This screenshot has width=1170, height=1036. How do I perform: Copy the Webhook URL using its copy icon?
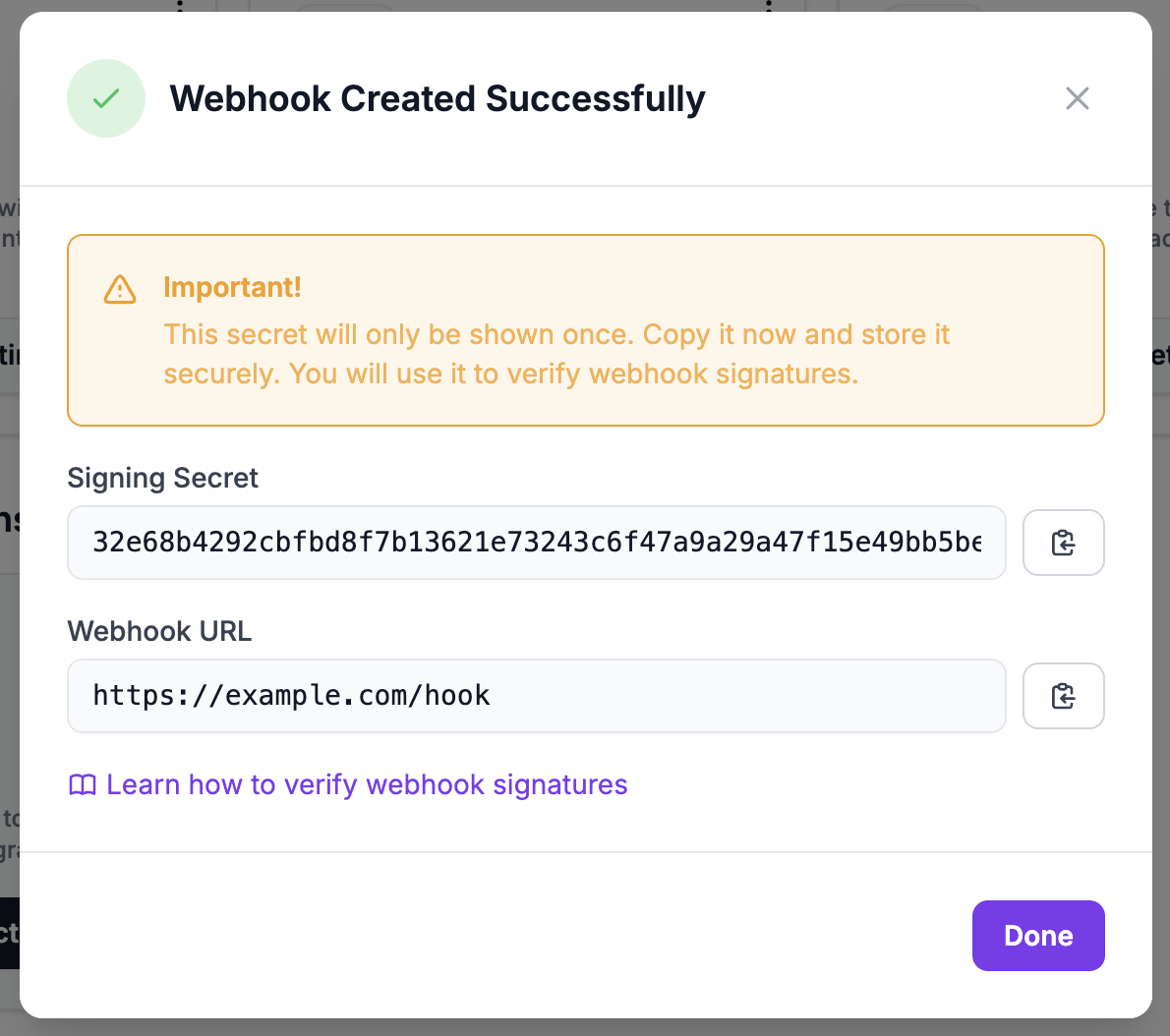tap(1063, 696)
